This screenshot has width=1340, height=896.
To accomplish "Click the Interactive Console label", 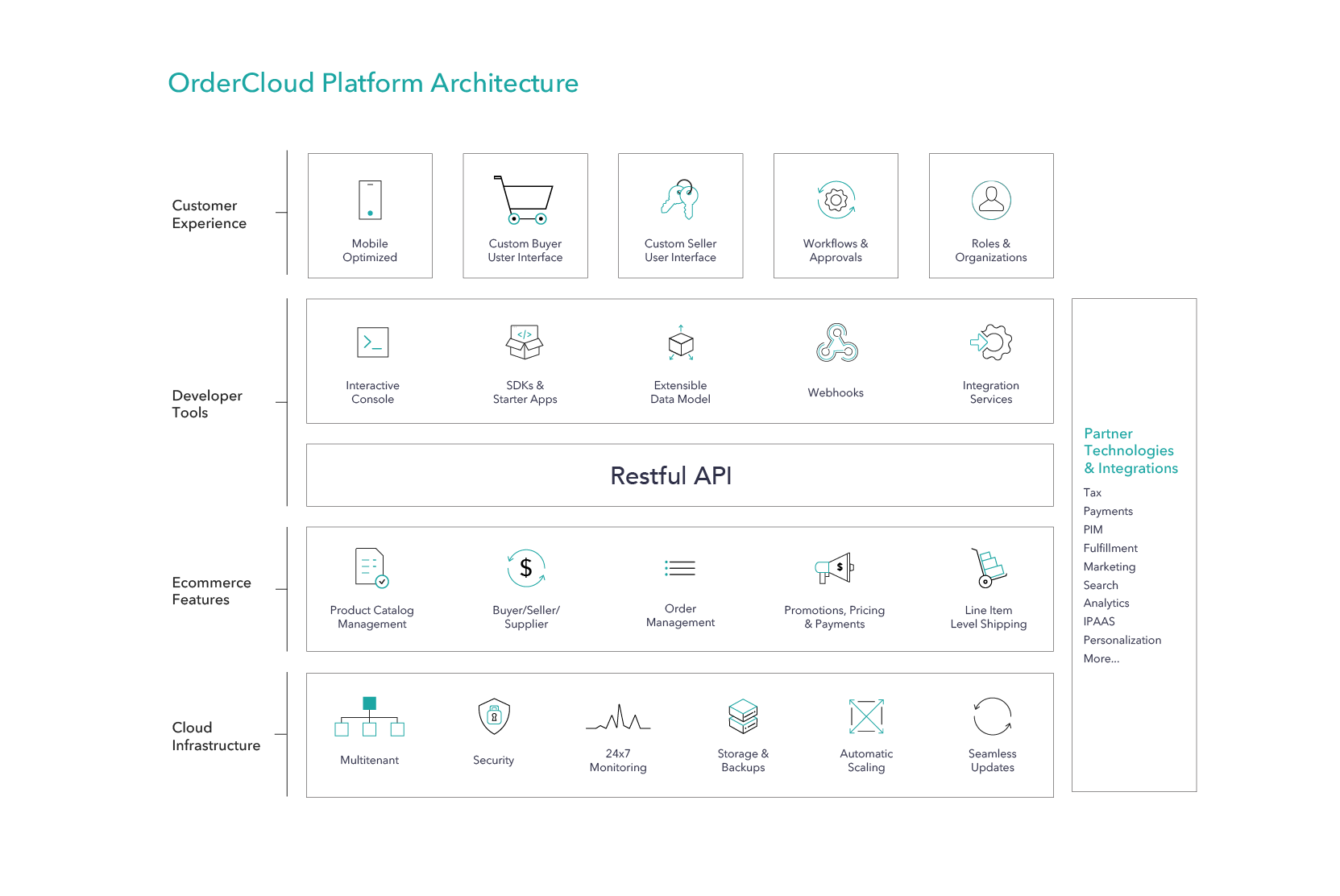I will click(x=373, y=392).
